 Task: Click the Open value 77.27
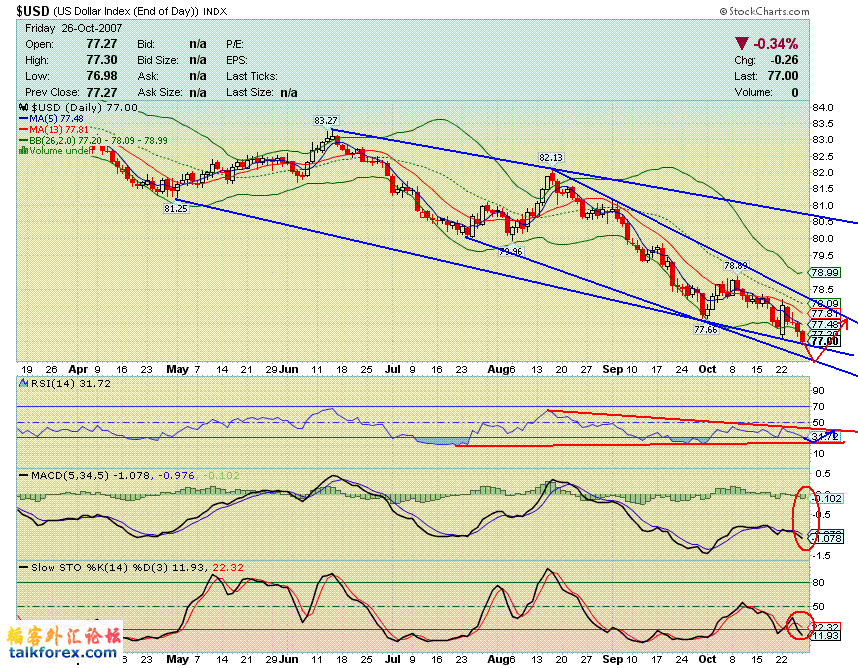[x=102, y=44]
